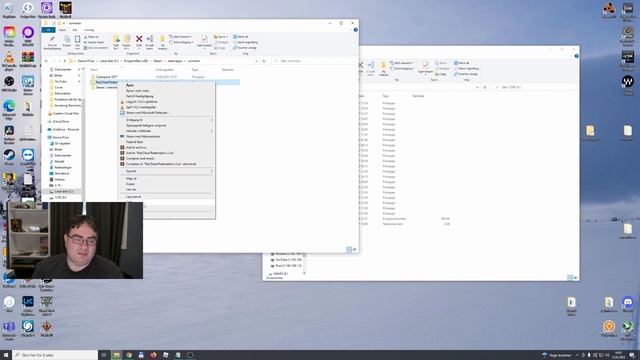Expand the Send til submenu
Screen dimensions: 640x360
(167, 171)
